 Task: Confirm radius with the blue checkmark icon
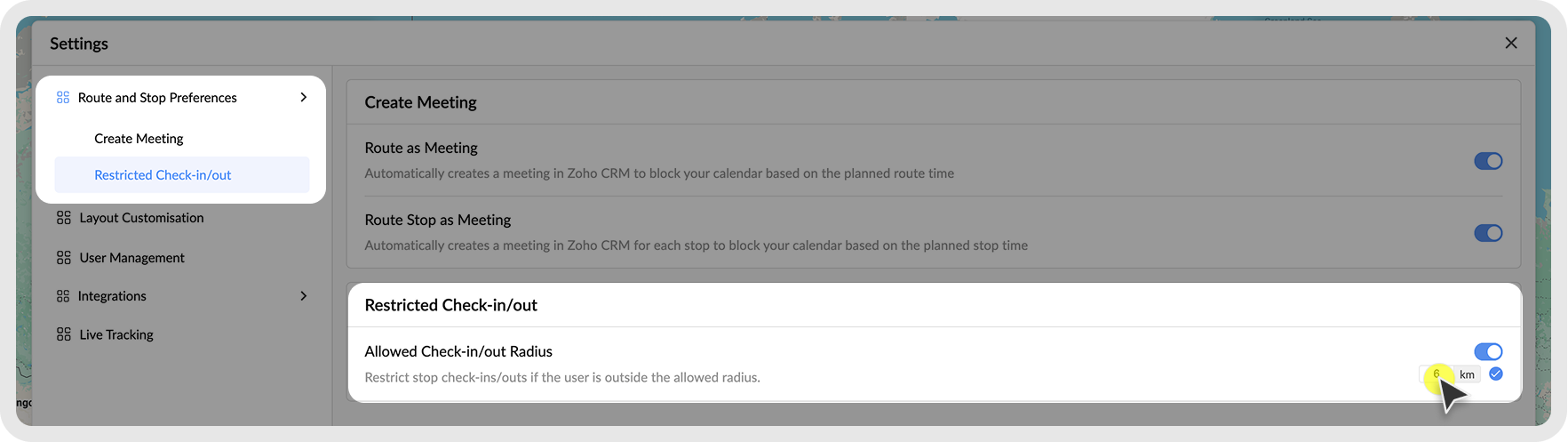[1496, 374]
